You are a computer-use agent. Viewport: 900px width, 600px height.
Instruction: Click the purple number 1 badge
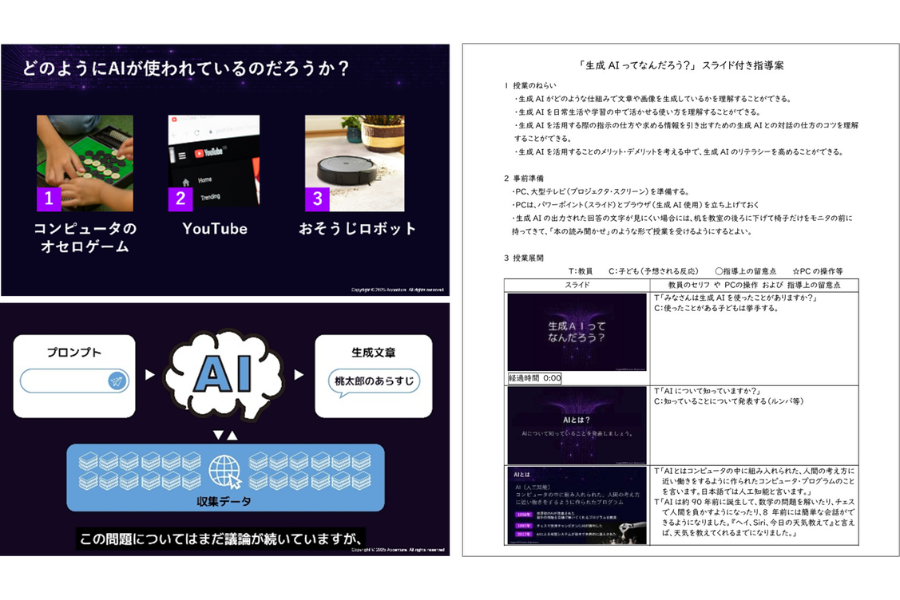pyautogui.click(x=49, y=197)
